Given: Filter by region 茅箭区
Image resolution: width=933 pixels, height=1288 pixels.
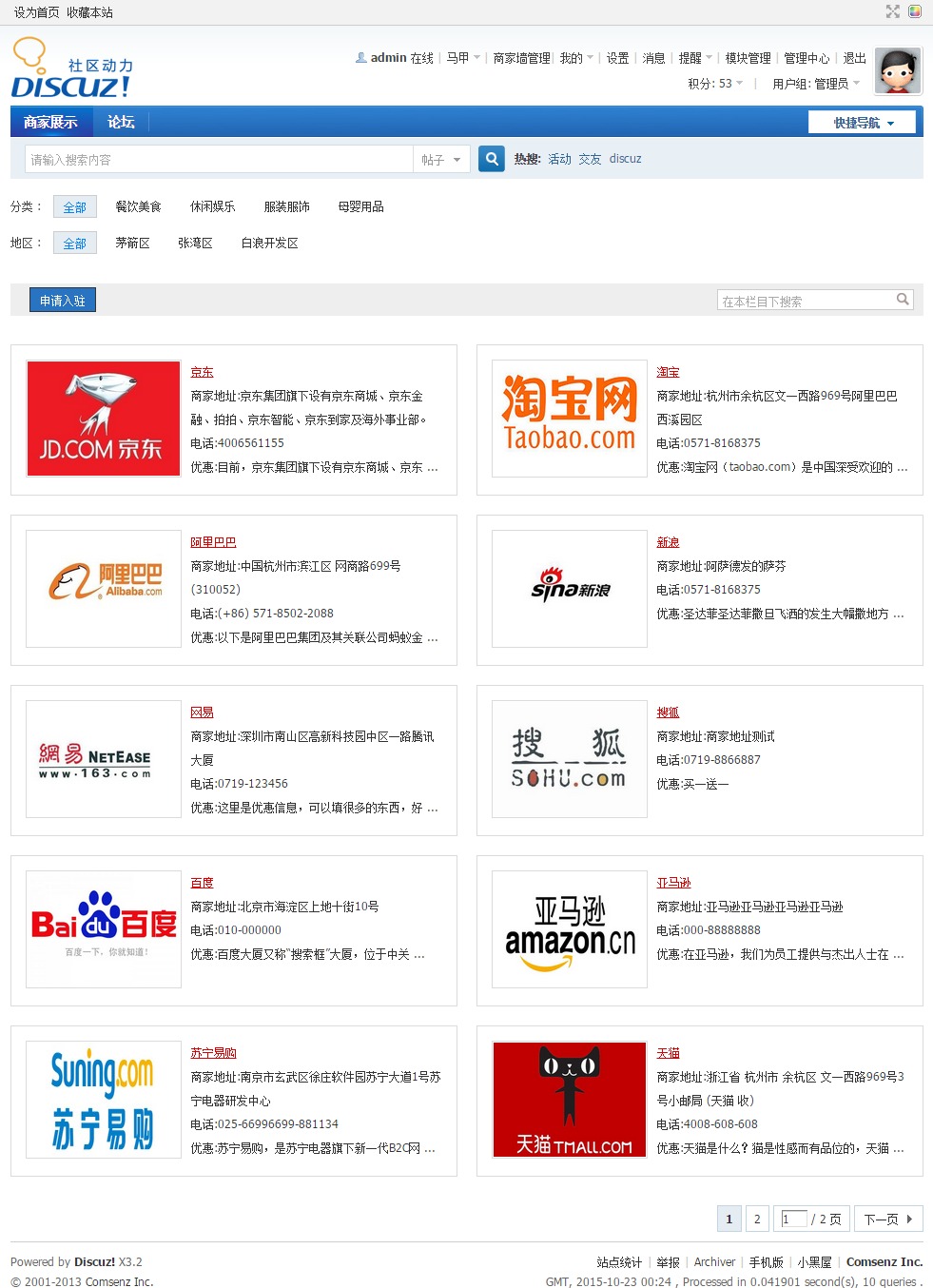Looking at the screenshot, I should [132, 244].
